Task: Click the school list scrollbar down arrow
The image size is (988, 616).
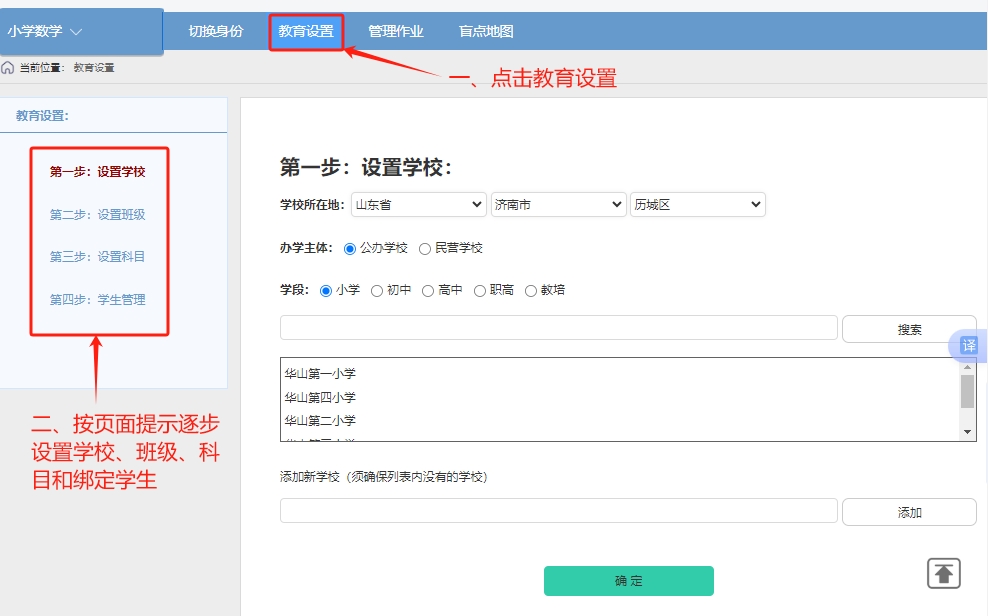Action: pyautogui.click(x=967, y=431)
